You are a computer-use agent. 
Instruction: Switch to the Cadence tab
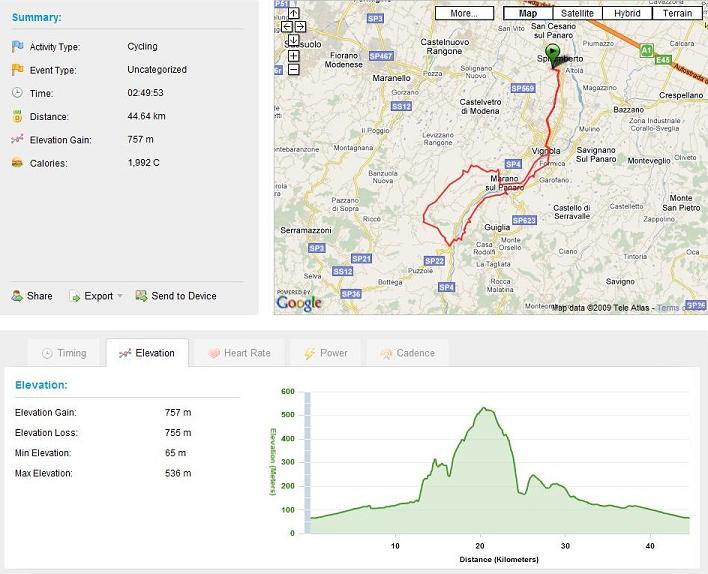coord(408,353)
